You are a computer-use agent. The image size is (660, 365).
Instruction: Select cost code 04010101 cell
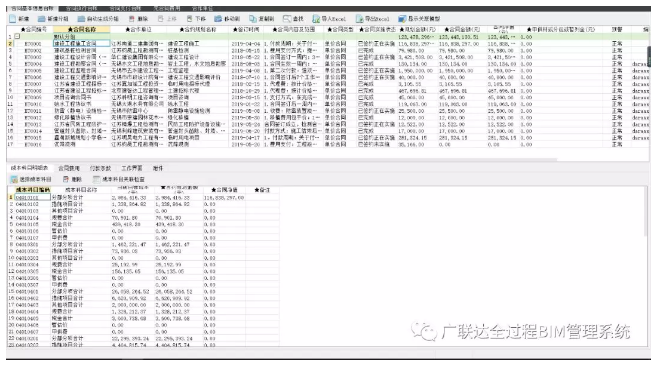[x=32, y=197]
